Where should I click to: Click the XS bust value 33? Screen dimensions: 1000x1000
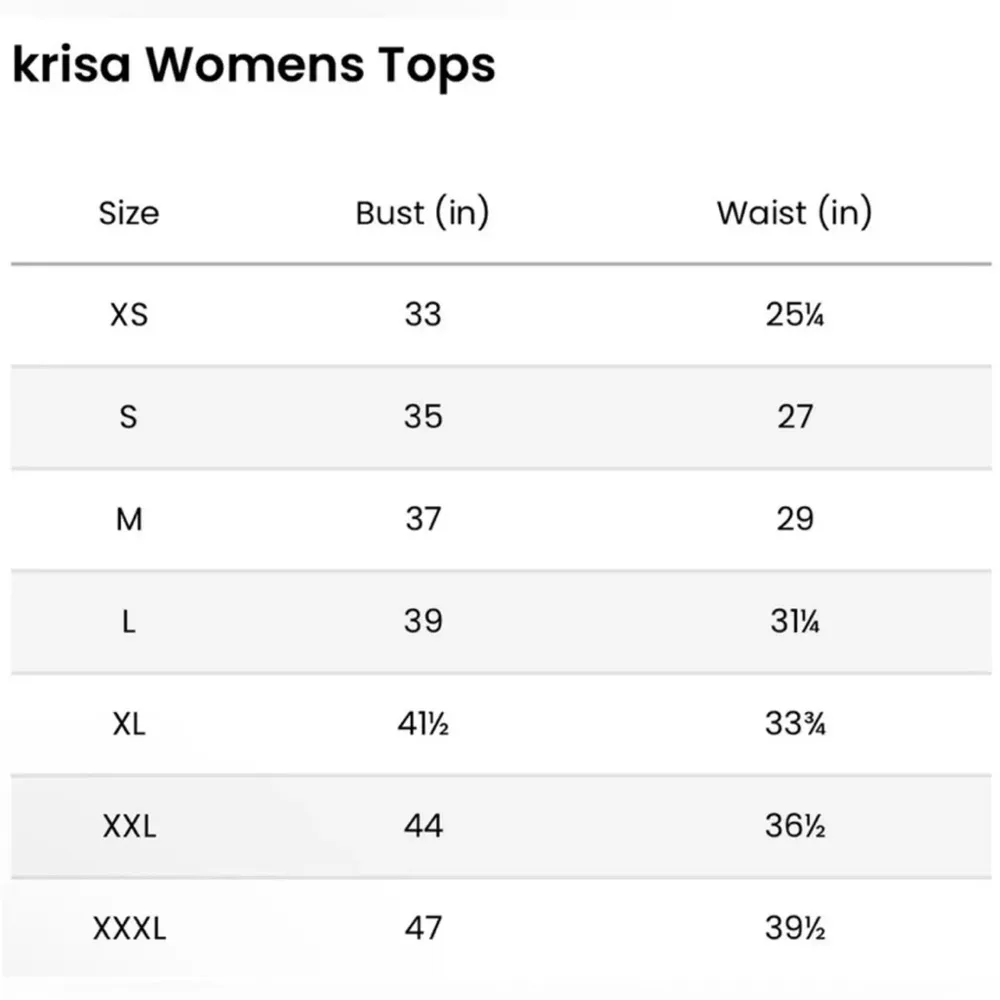(x=422, y=315)
